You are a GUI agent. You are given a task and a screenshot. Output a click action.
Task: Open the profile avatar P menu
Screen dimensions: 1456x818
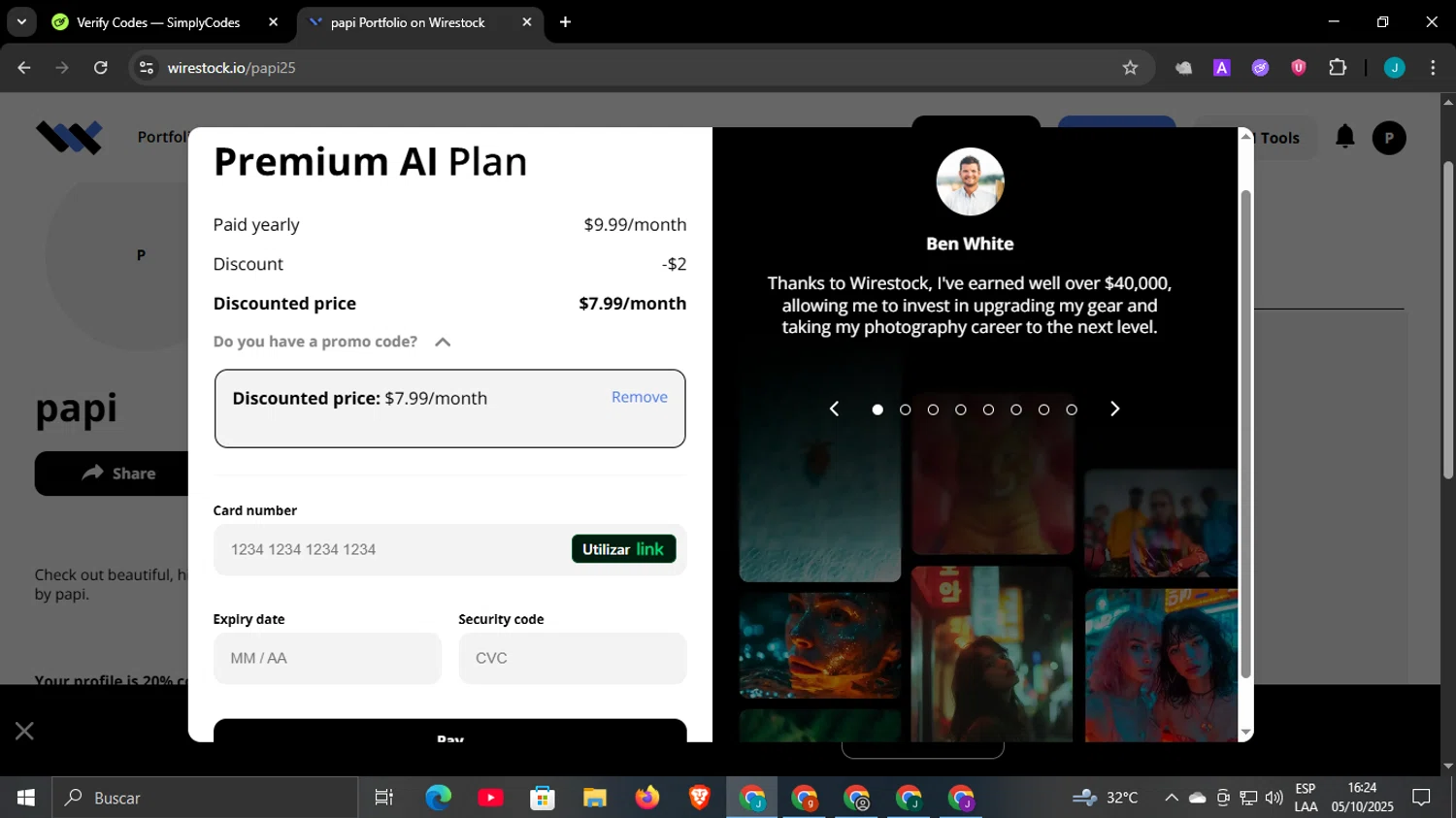[1389, 138]
